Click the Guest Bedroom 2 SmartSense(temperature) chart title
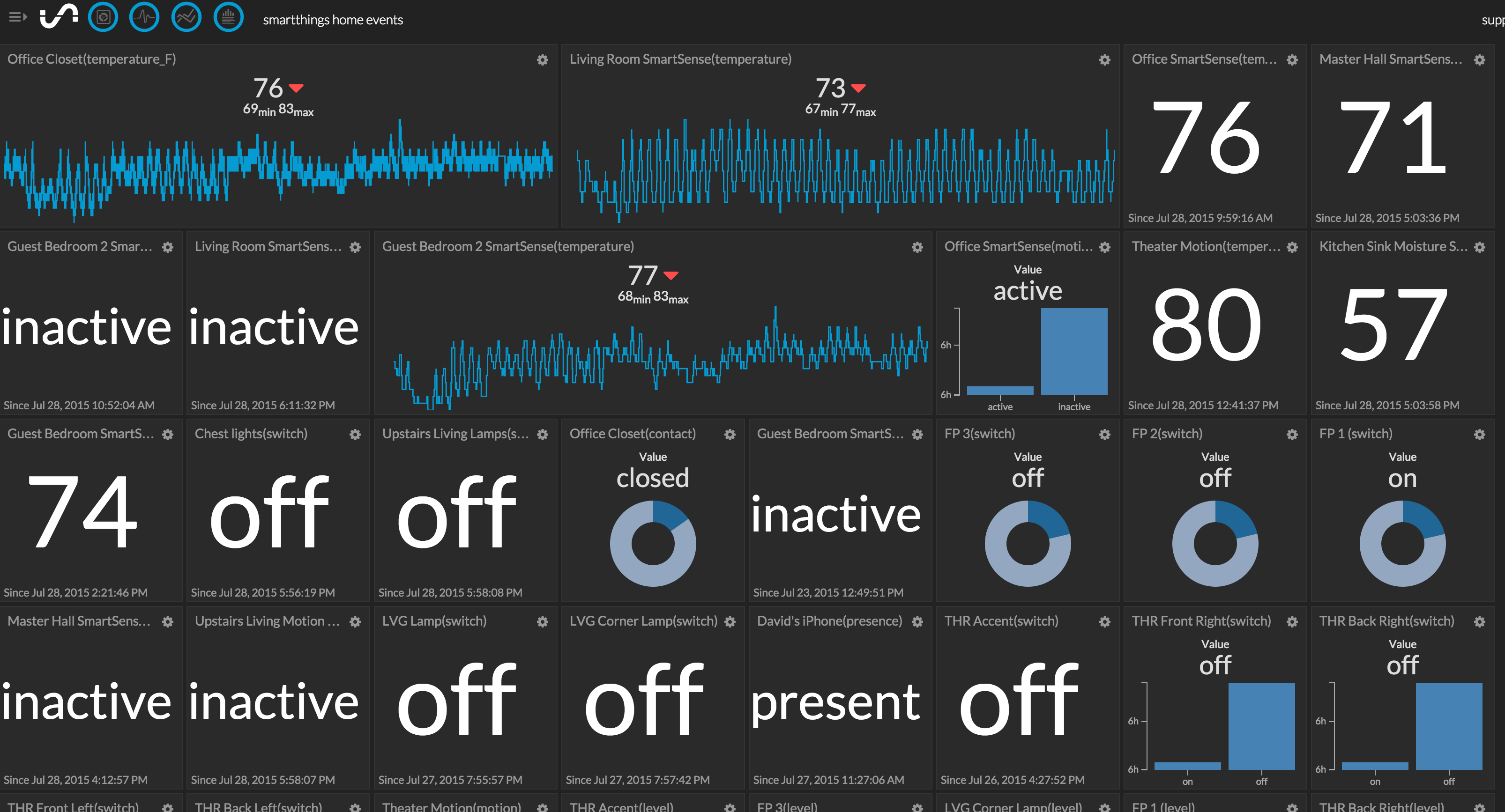The image size is (1505, 812). pos(508,246)
